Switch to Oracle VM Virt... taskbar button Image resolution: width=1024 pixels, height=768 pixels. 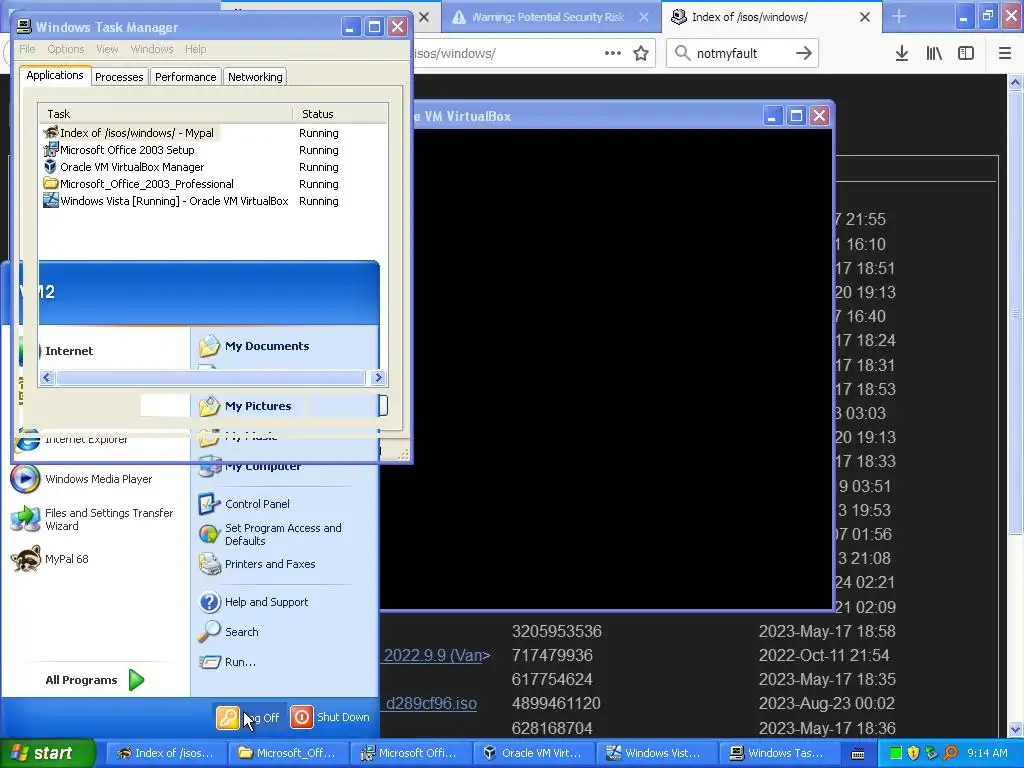(x=533, y=753)
